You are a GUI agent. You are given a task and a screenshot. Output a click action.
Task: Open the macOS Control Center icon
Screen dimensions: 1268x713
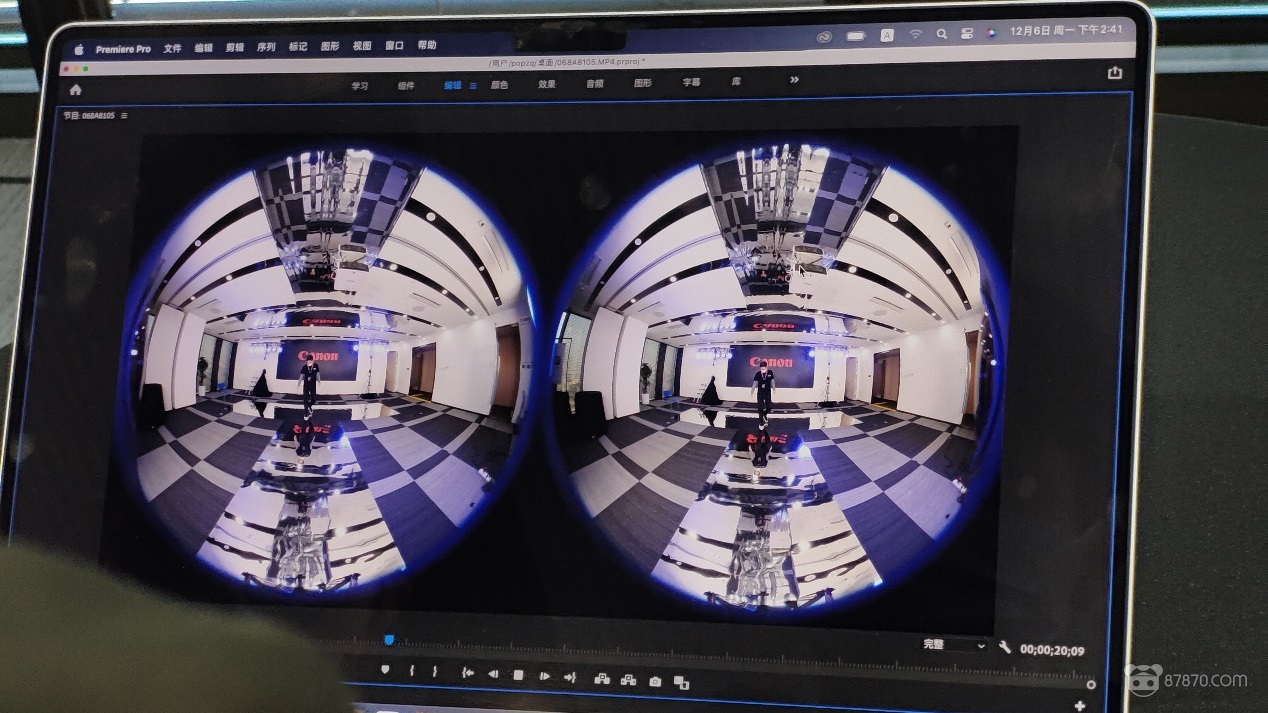tap(966, 34)
